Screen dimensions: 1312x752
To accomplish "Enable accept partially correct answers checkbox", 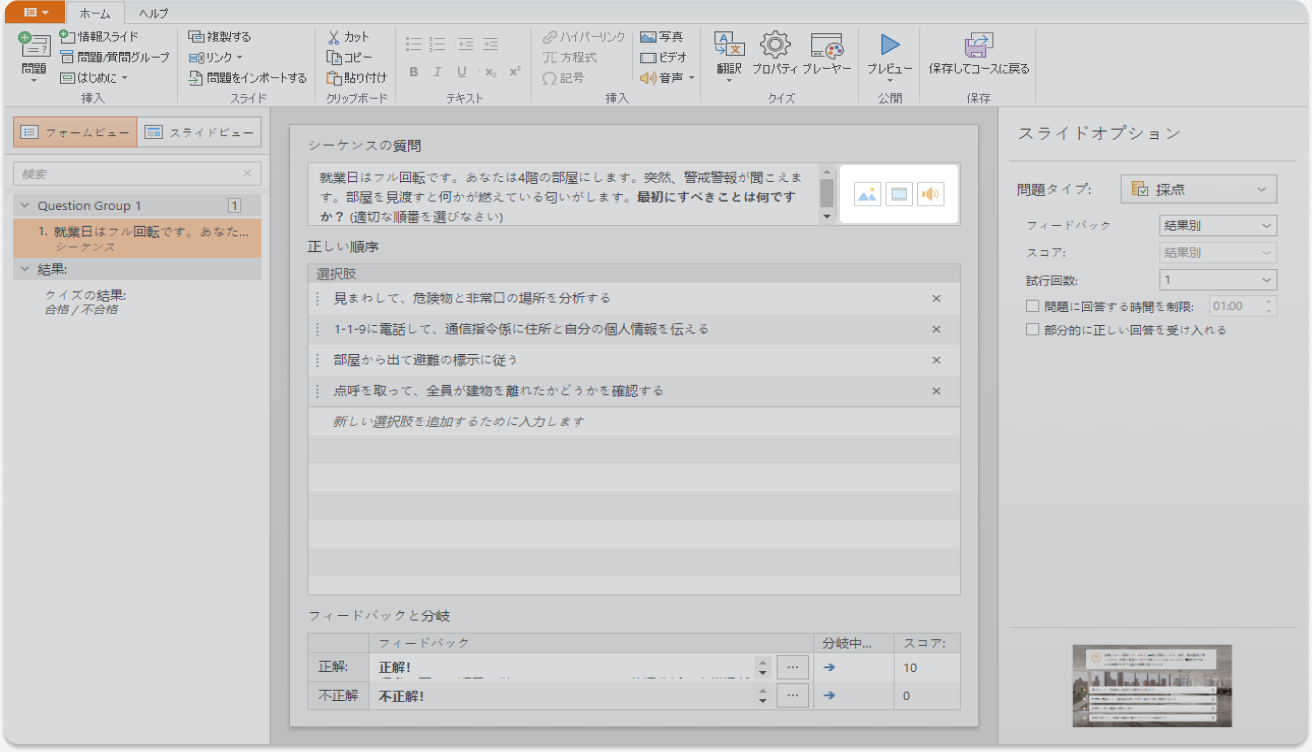I will 1033,330.
